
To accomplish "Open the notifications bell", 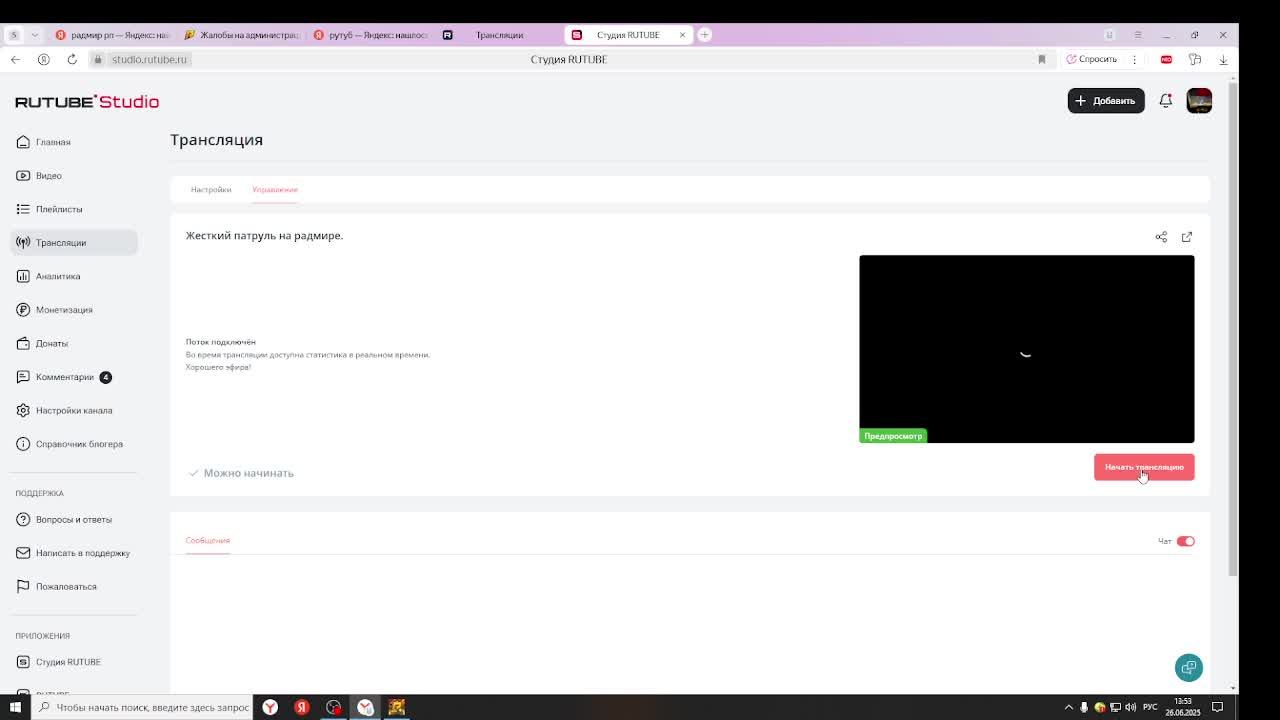I will 1166,101.
